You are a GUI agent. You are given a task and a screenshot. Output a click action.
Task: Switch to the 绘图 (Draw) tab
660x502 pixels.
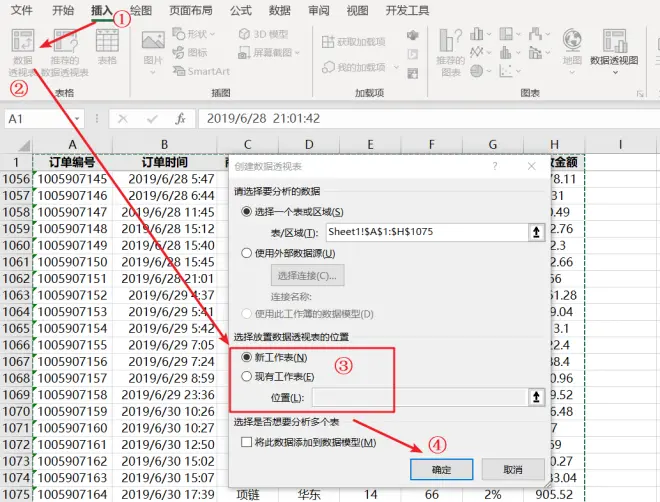pos(141,10)
